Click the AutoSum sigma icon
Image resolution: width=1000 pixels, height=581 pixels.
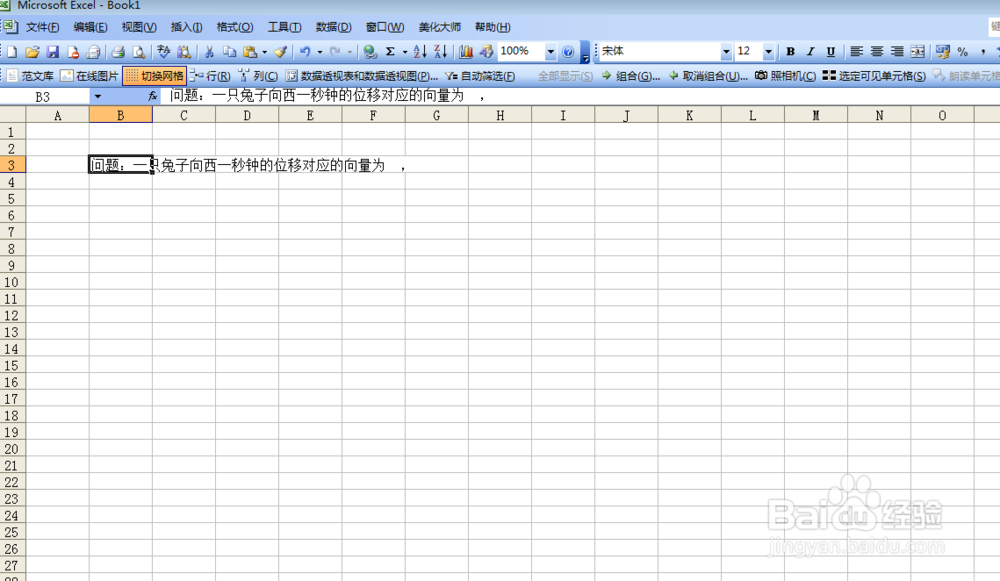[x=390, y=52]
